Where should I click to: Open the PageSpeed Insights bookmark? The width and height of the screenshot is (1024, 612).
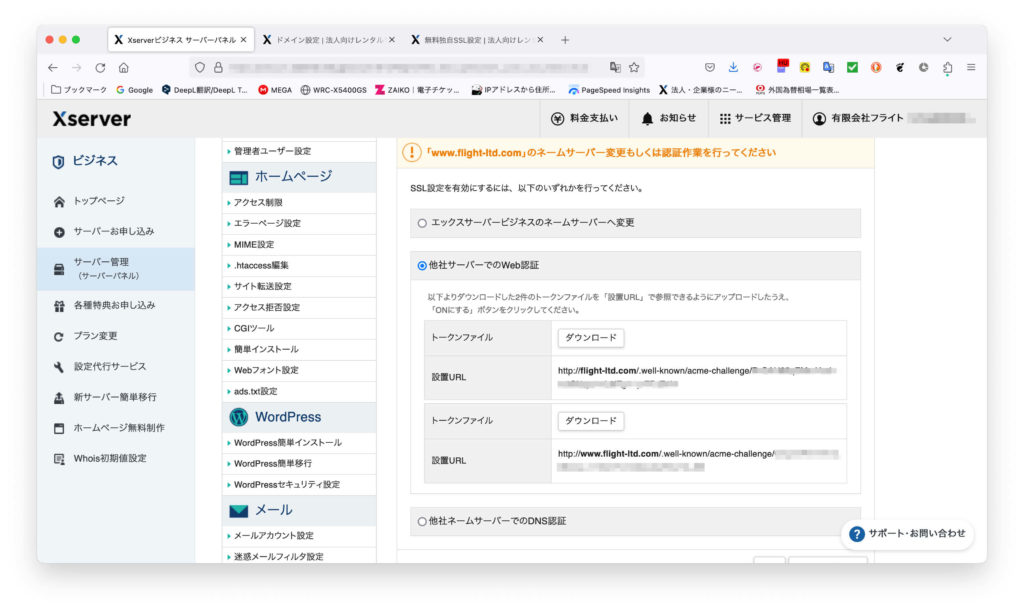click(609, 90)
